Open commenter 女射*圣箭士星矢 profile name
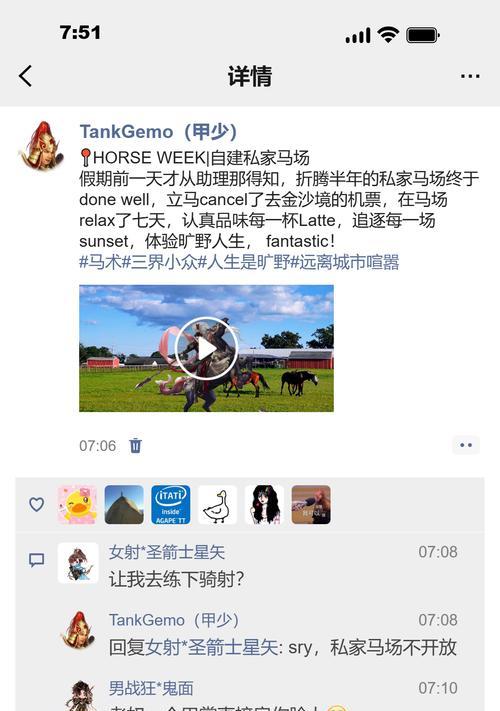The width and height of the screenshot is (500, 711). click(167, 552)
